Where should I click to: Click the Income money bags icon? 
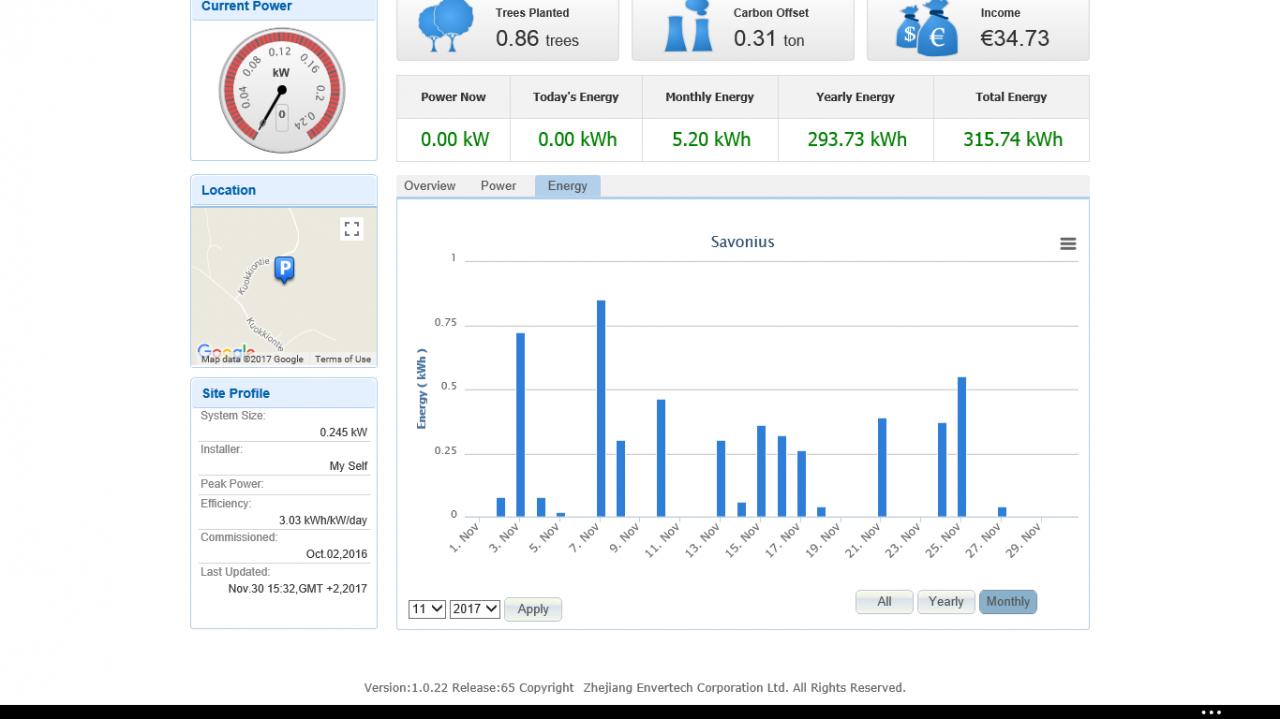click(x=924, y=28)
